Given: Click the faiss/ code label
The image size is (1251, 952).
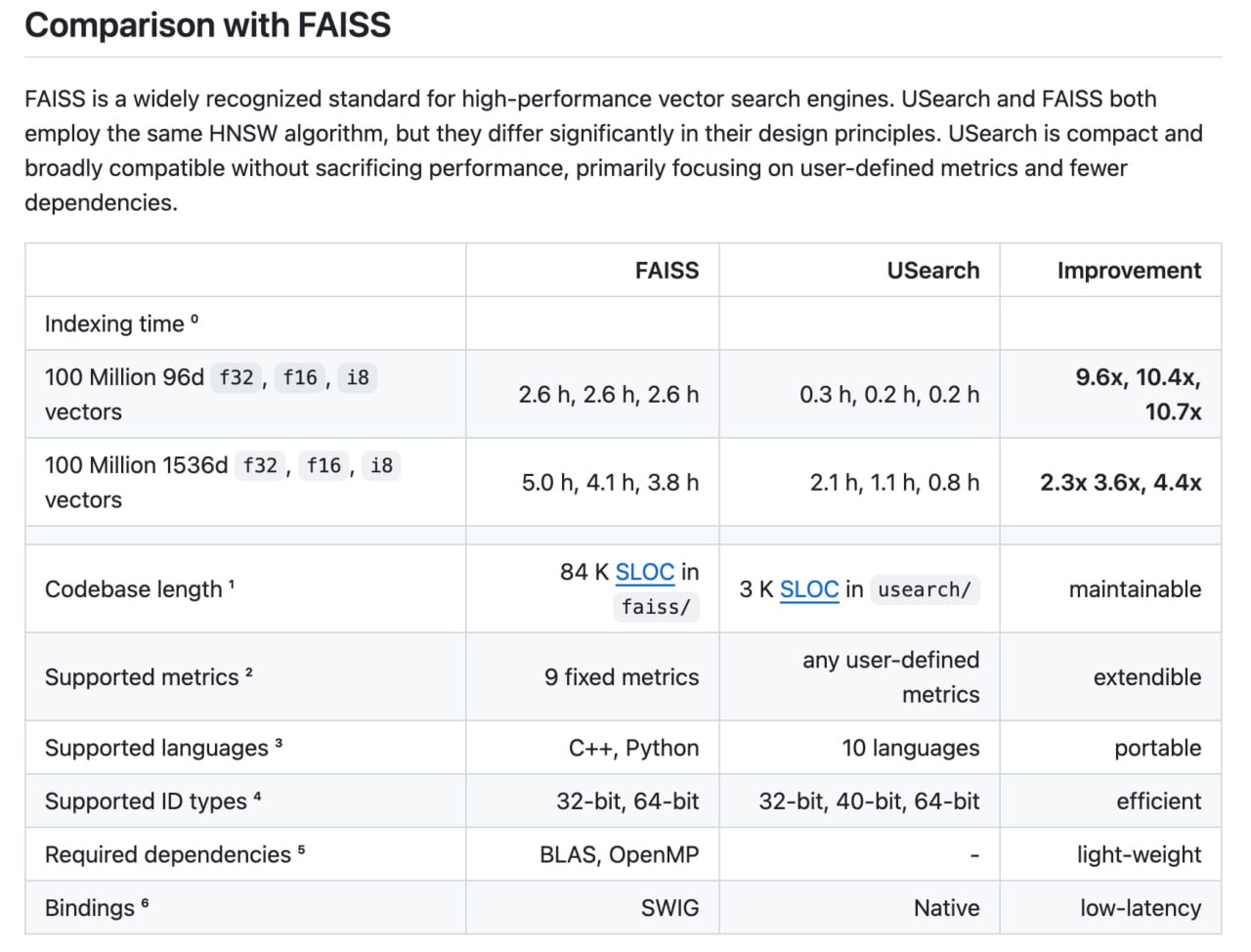Looking at the screenshot, I should click(x=656, y=607).
